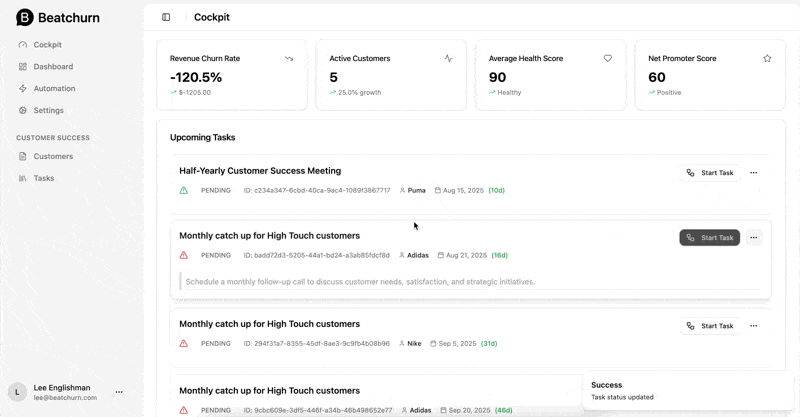Click the Average Health Score heart icon
The width and height of the screenshot is (800, 417).
608,59
